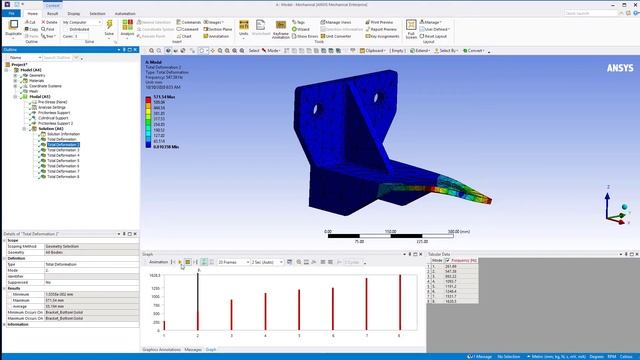Toggle the Frequency [Hz] checkbox in Tabular Data

[x=448, y=260]
